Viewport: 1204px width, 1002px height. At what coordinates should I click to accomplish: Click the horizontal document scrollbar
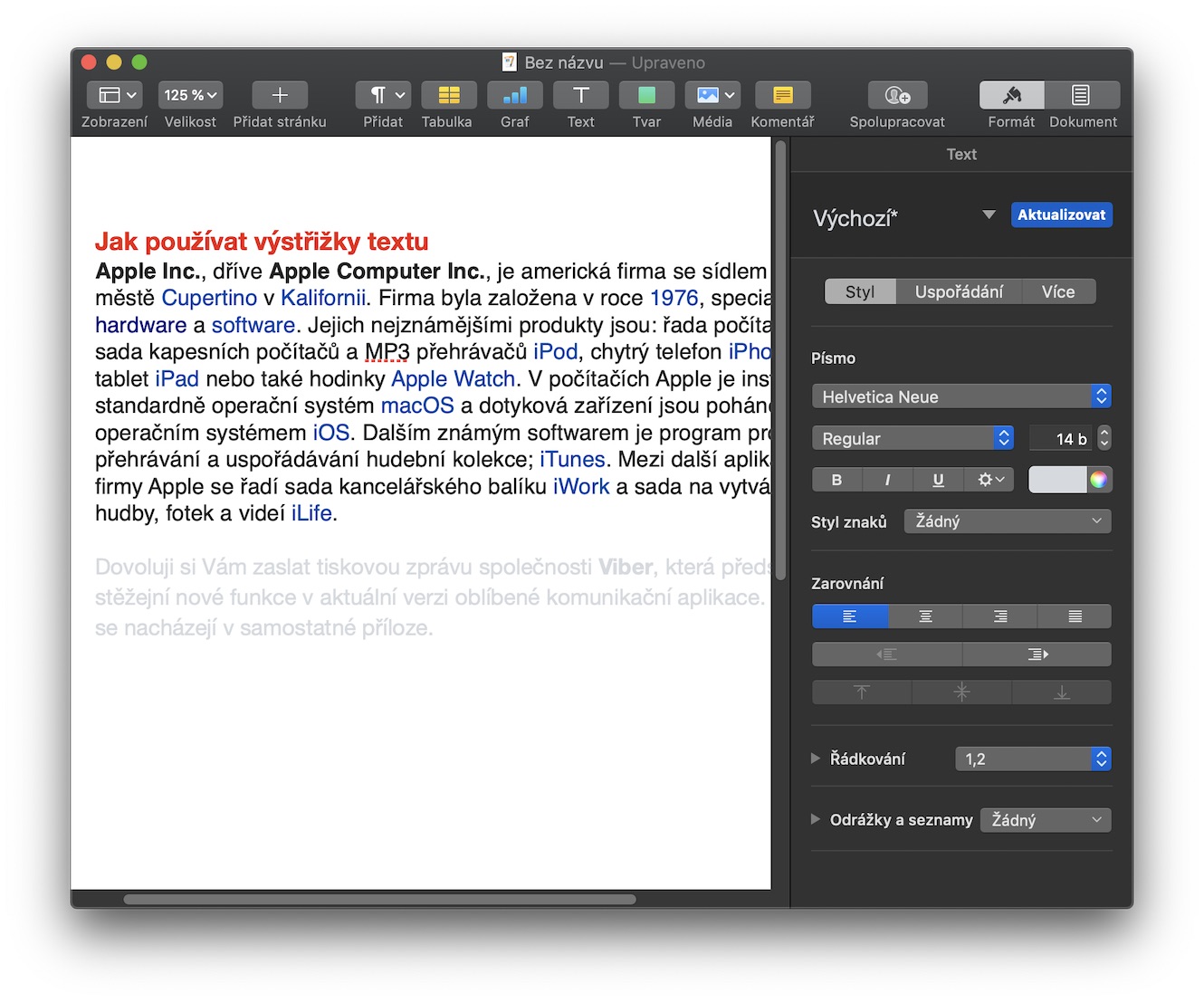[379, 899]
